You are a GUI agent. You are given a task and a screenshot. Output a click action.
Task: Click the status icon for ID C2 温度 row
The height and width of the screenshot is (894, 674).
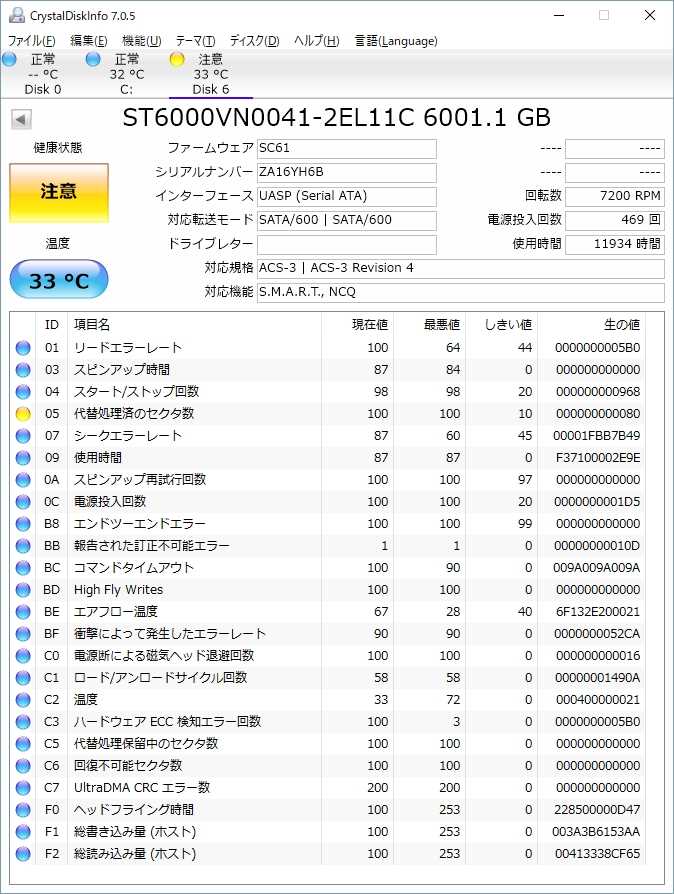(x=23, y=700)
